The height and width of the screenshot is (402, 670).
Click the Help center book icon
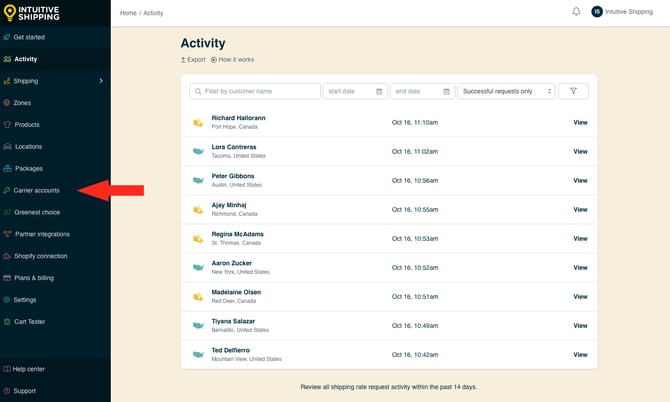point(7,369)
